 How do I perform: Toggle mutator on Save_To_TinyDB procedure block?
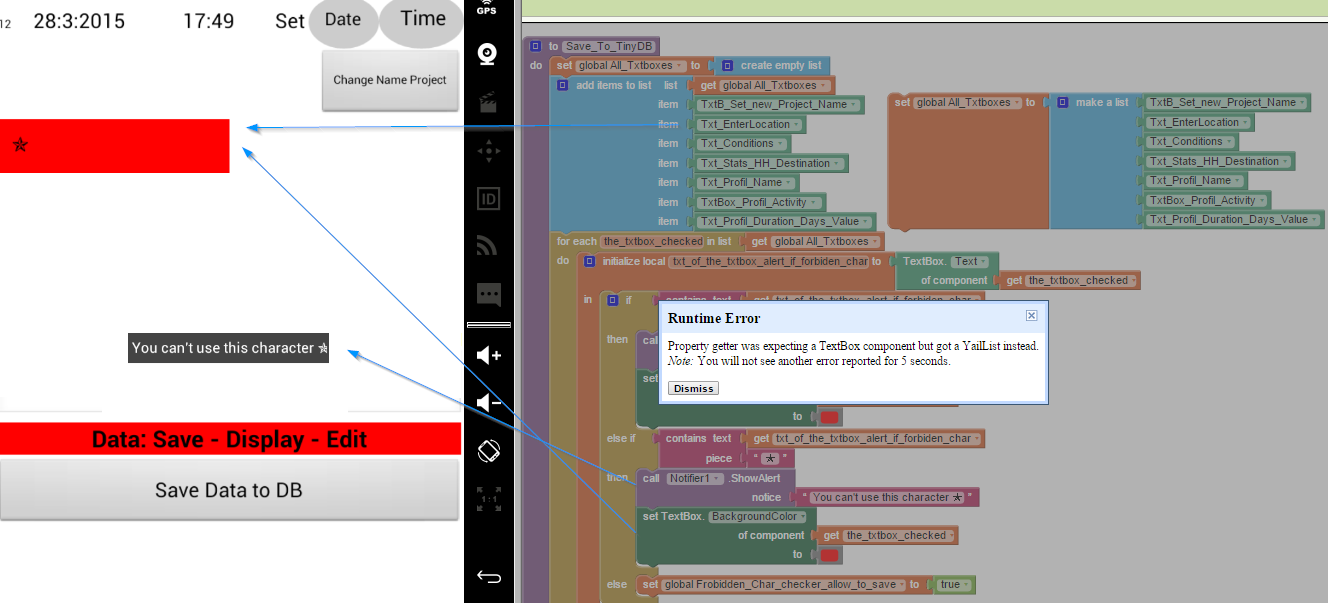click(x=536, y=46)
